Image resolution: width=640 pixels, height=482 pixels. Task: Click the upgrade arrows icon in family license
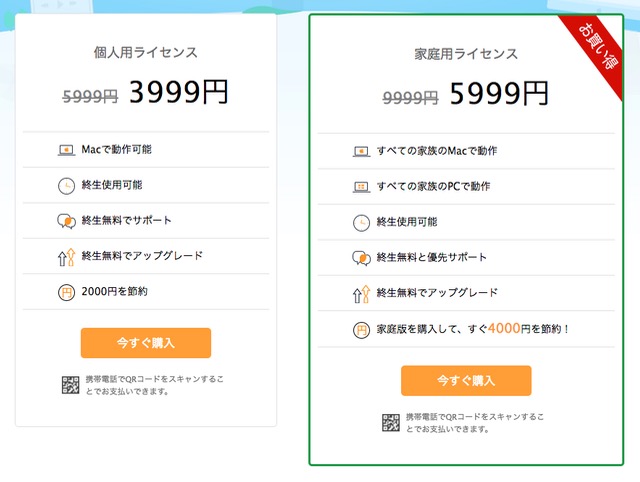(x=361, y=294)
